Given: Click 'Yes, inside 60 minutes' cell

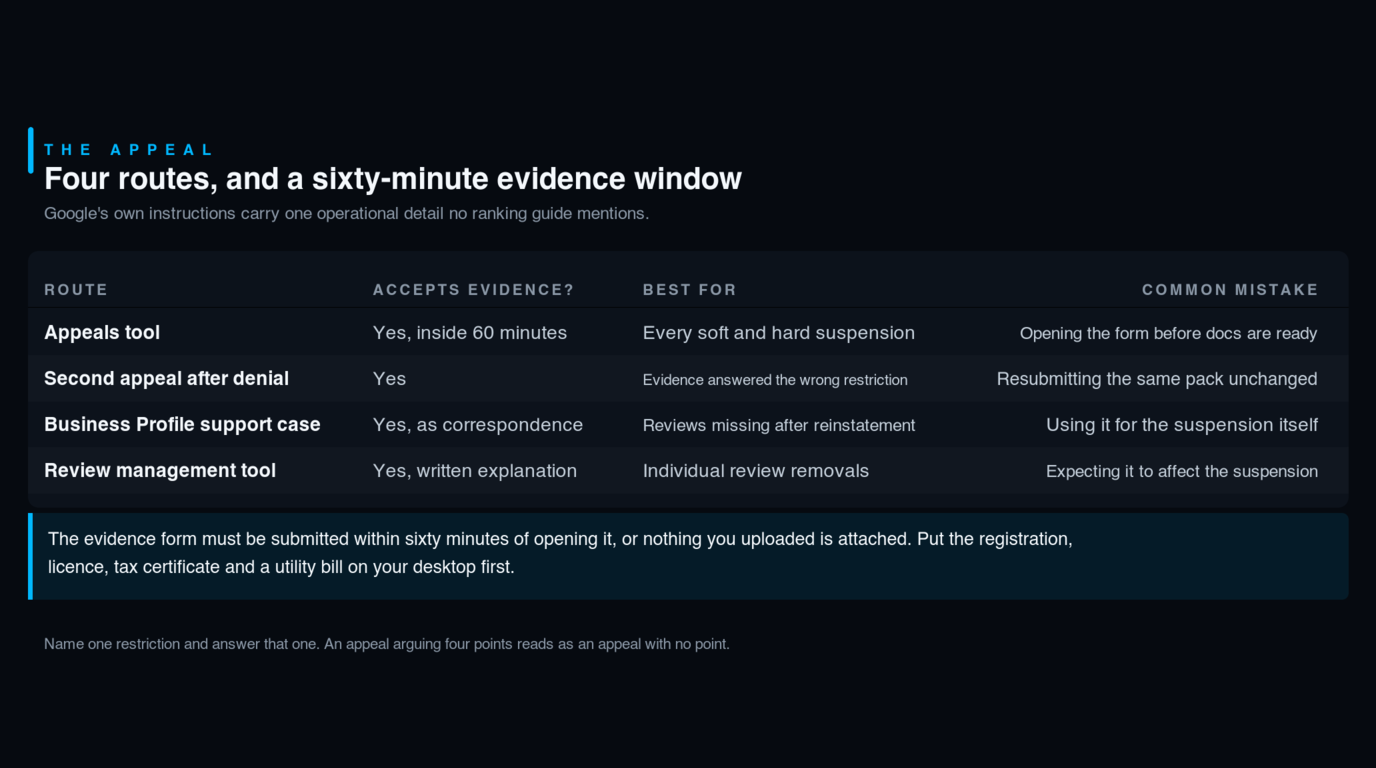Looking at the screenshot, I should (470, 333).
